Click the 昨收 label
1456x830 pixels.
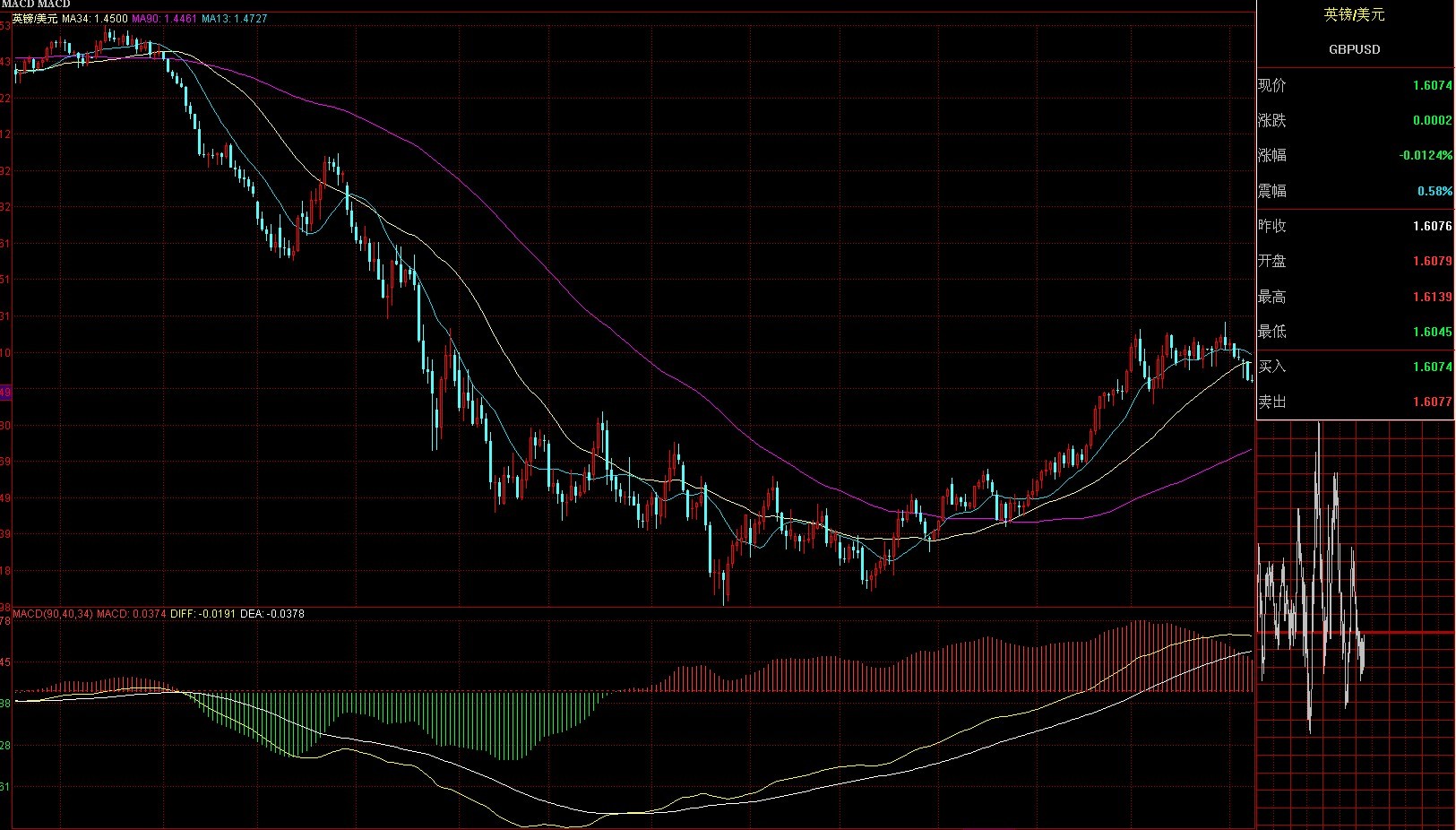coord(1271,226)
